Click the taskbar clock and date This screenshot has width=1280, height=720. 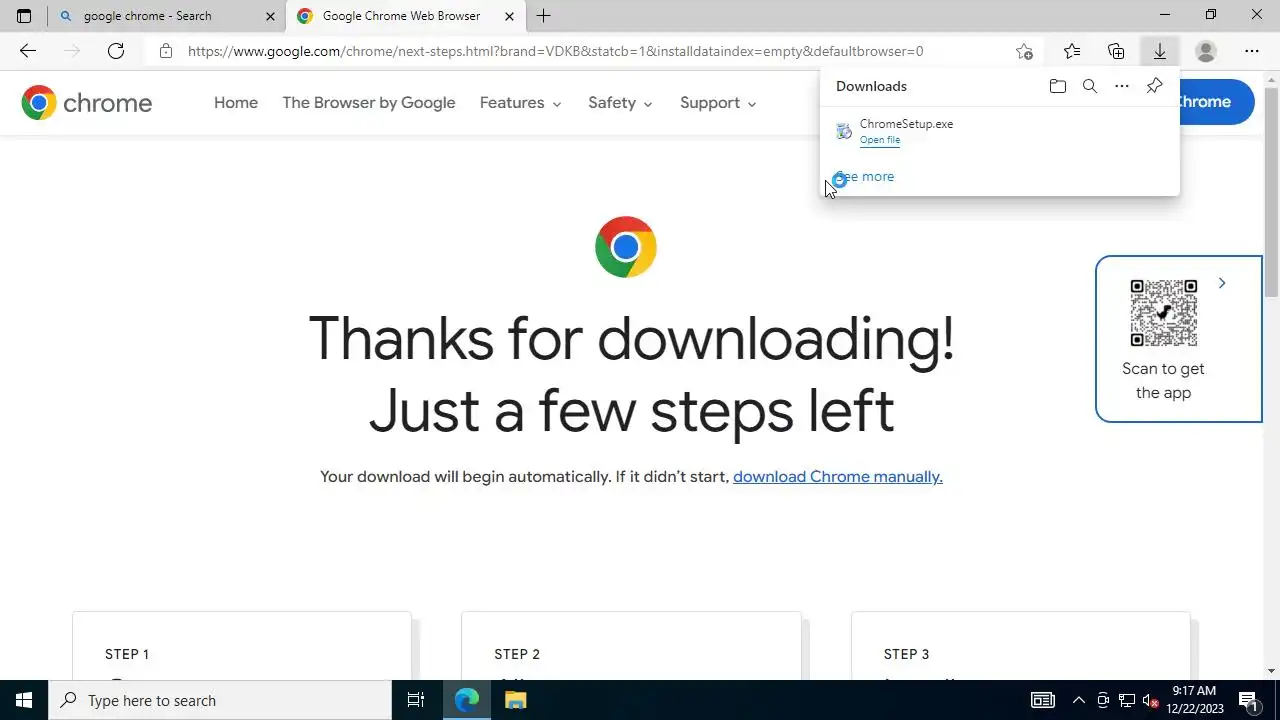pos(1194,700)
